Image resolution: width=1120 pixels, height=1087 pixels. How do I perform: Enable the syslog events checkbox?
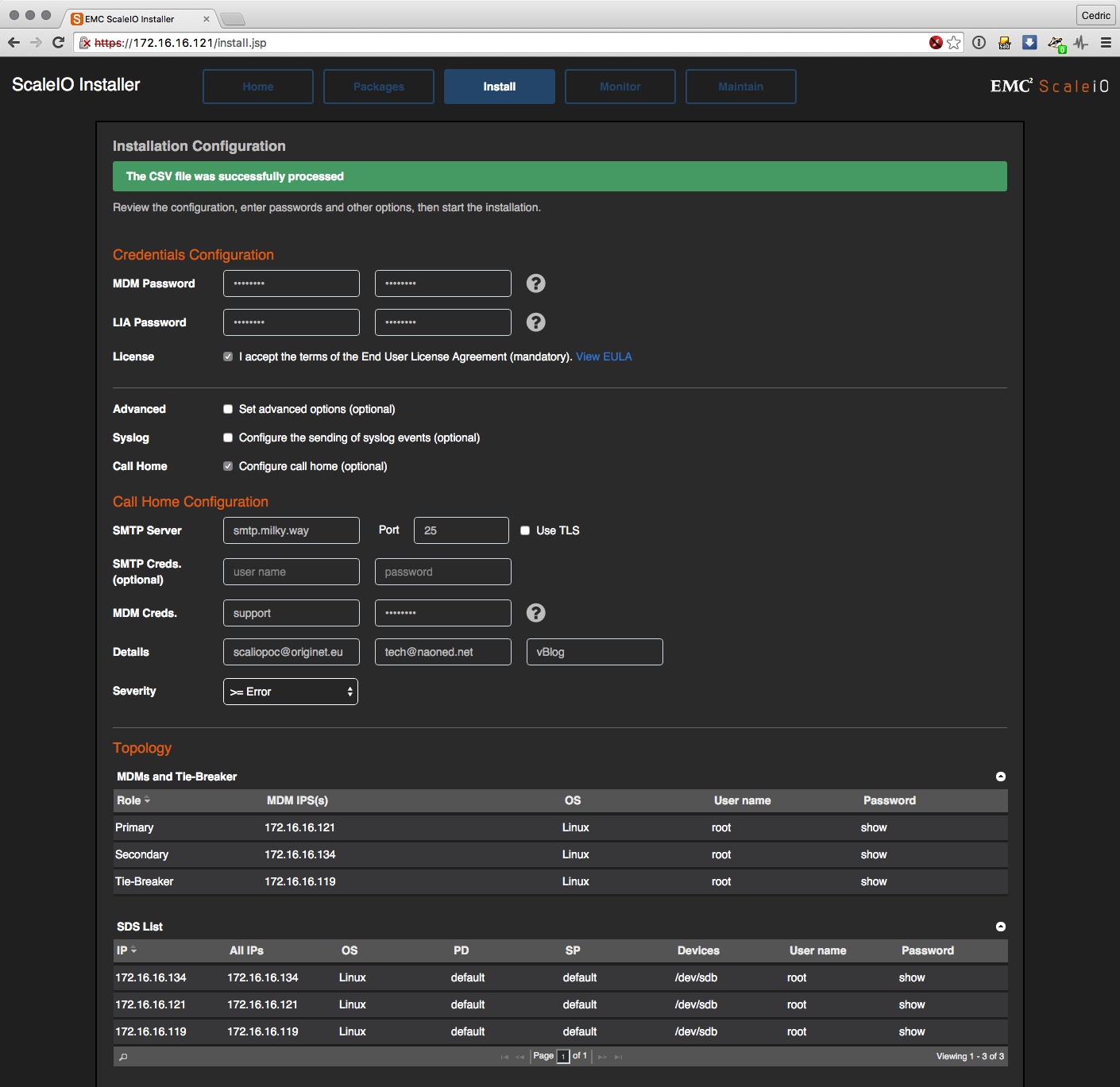(x=228, y=438)
